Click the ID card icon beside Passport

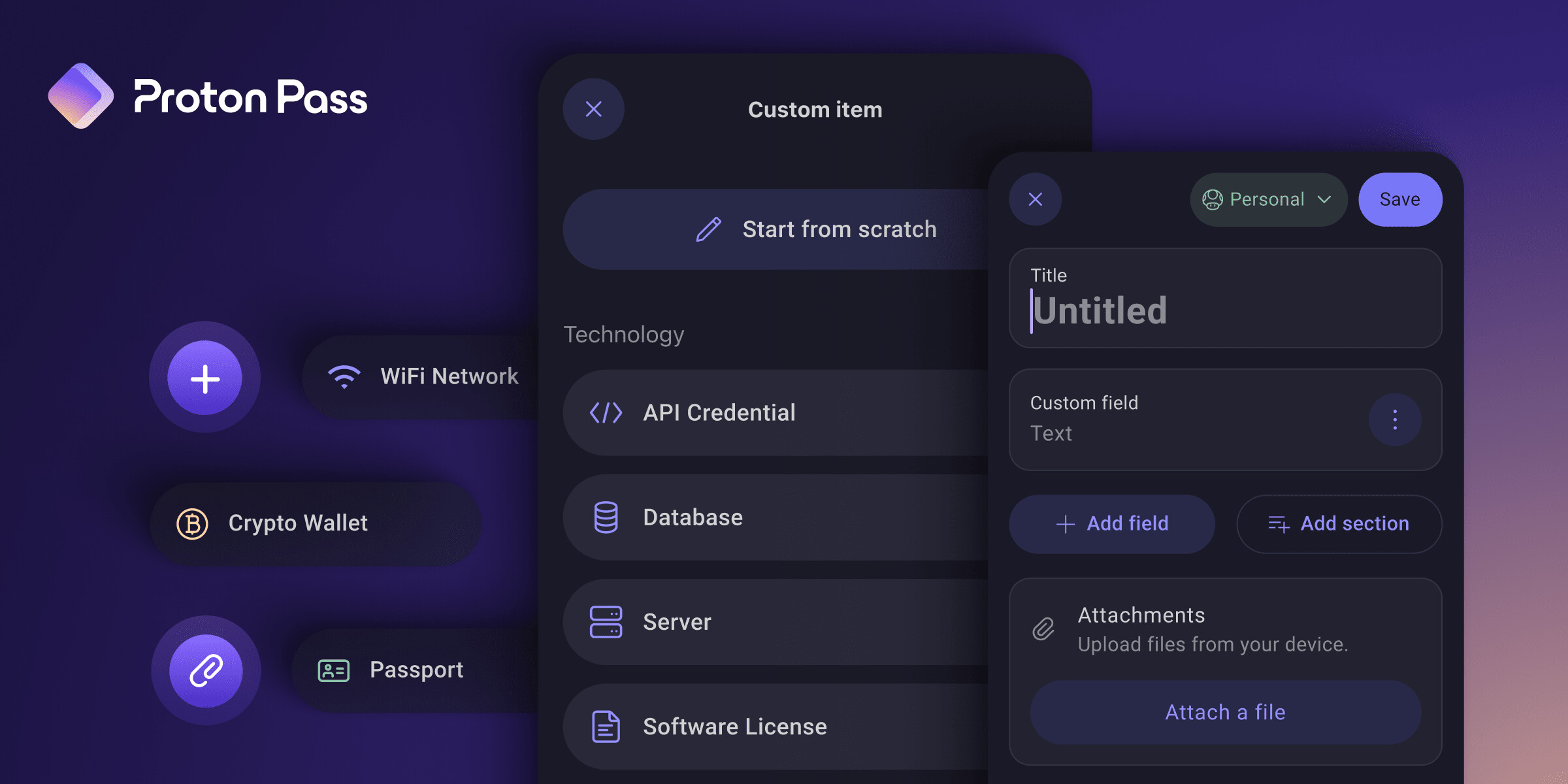tap(334, 670)
